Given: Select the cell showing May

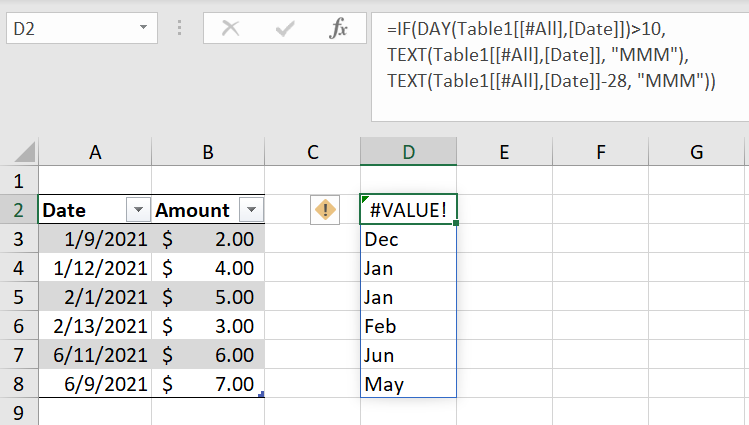Looking at the screenshot, I should (408, 384).
